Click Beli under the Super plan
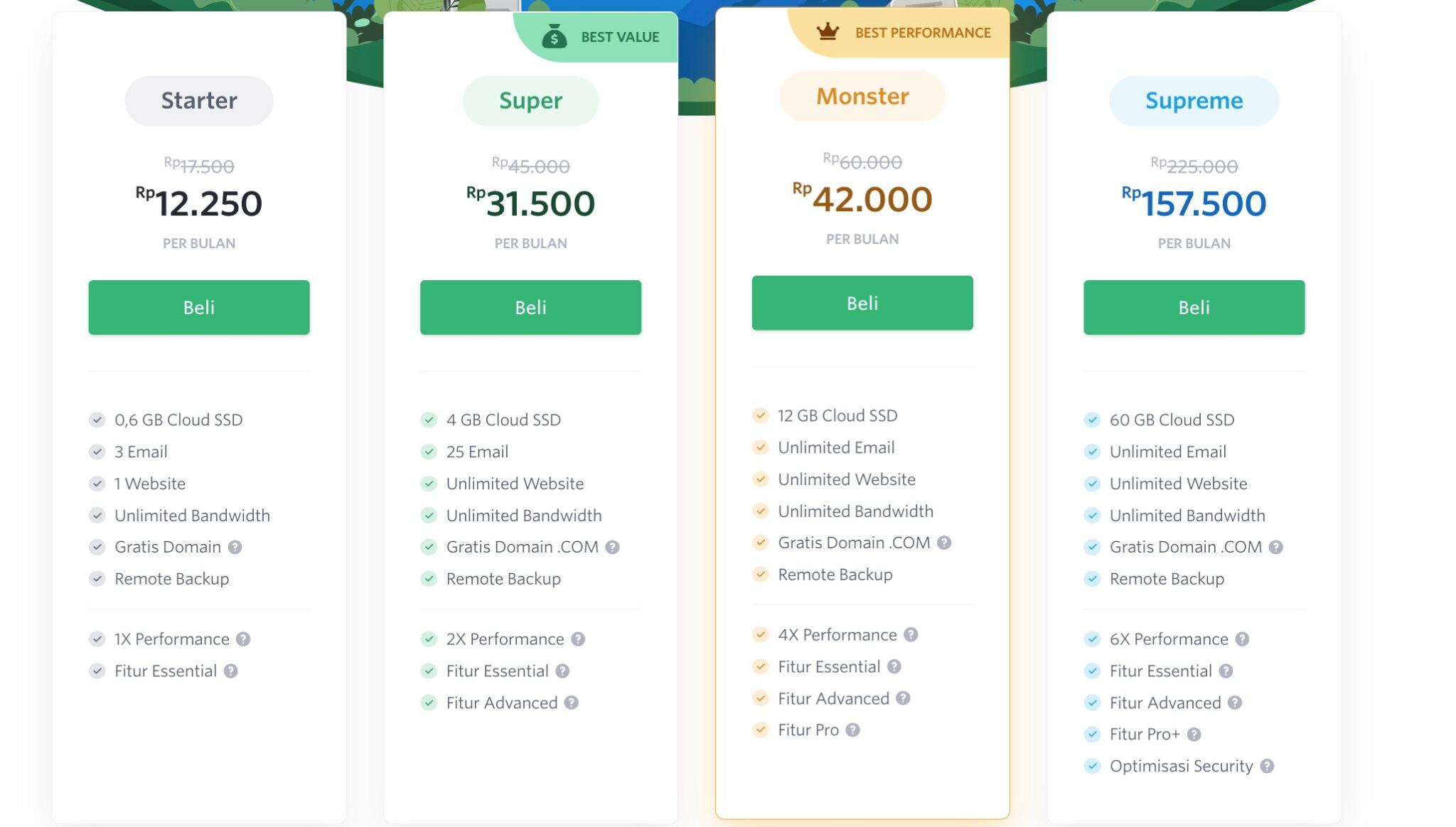Screen dimensions: 1456x827 530,307
